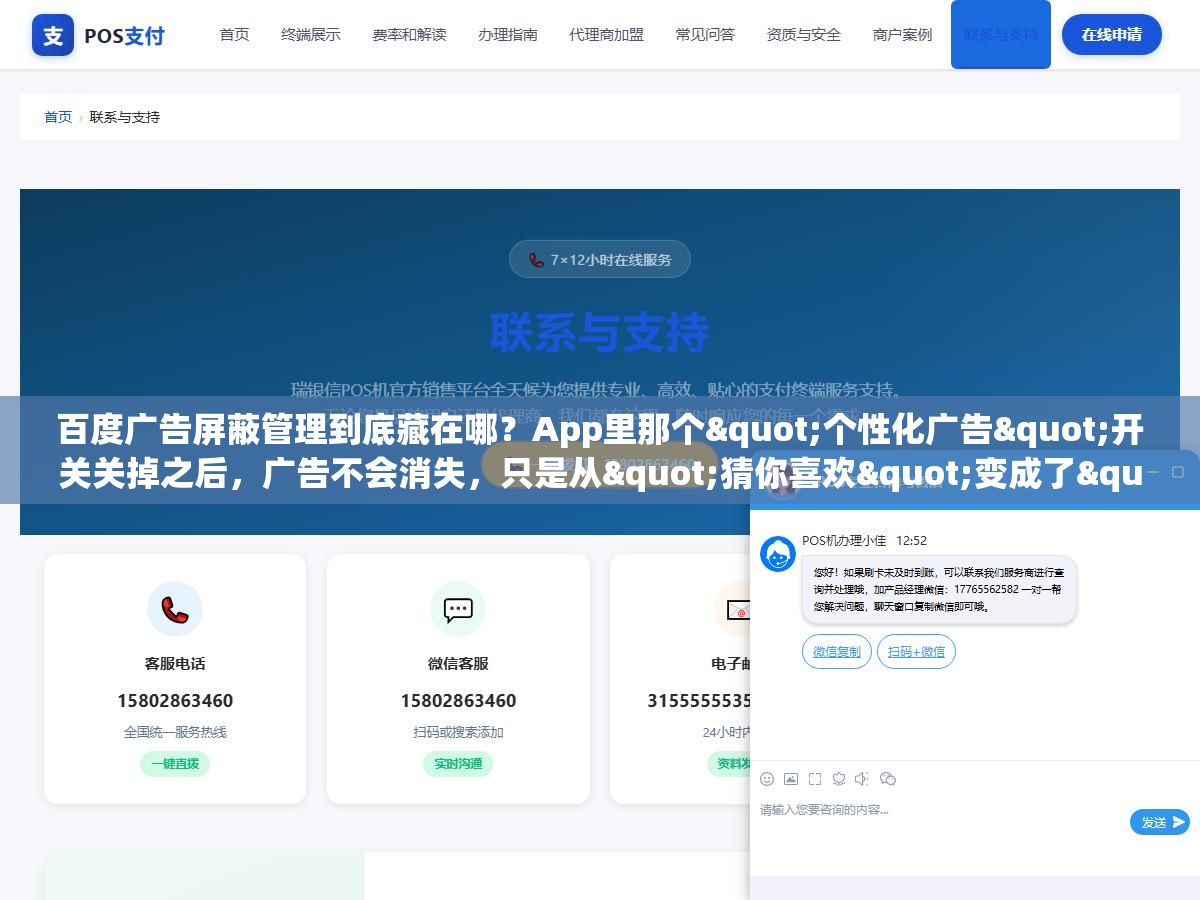Click the 客服电话 card heading

tap(175, 663)
